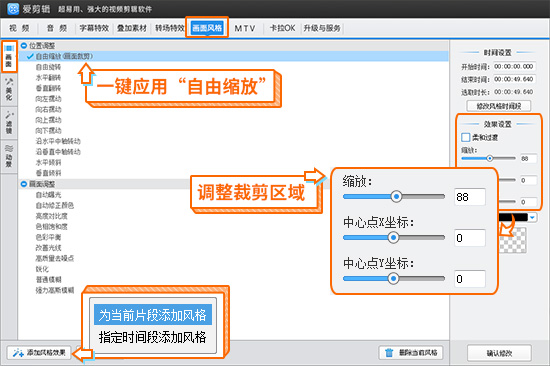Open the 动景 side tab
The image size is (550, 366).
[x=9, y=156]
